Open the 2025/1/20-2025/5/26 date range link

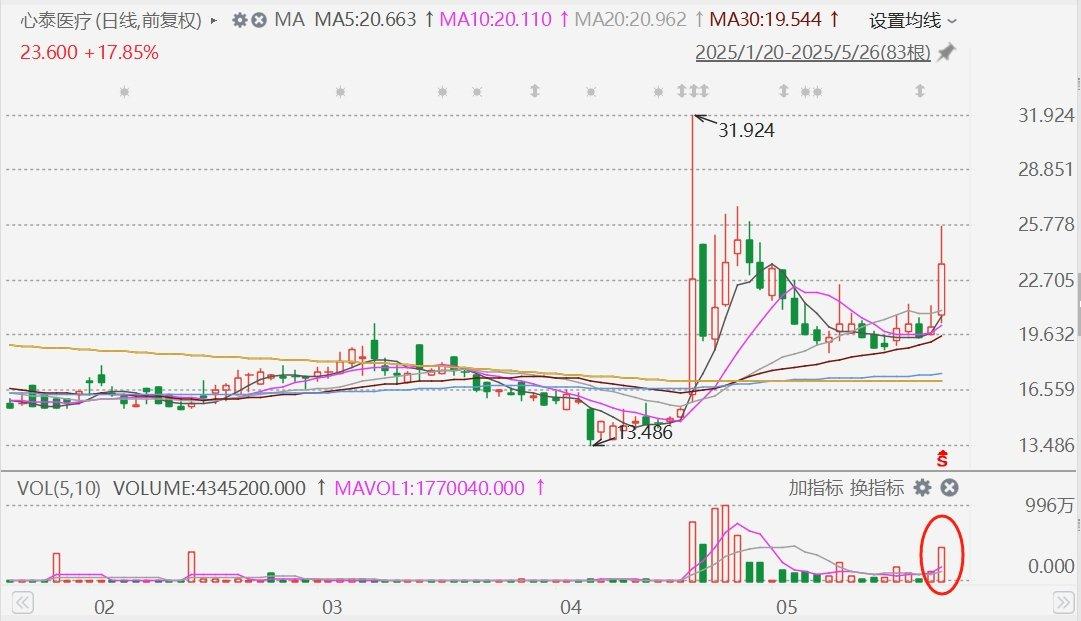pos(814,52)
